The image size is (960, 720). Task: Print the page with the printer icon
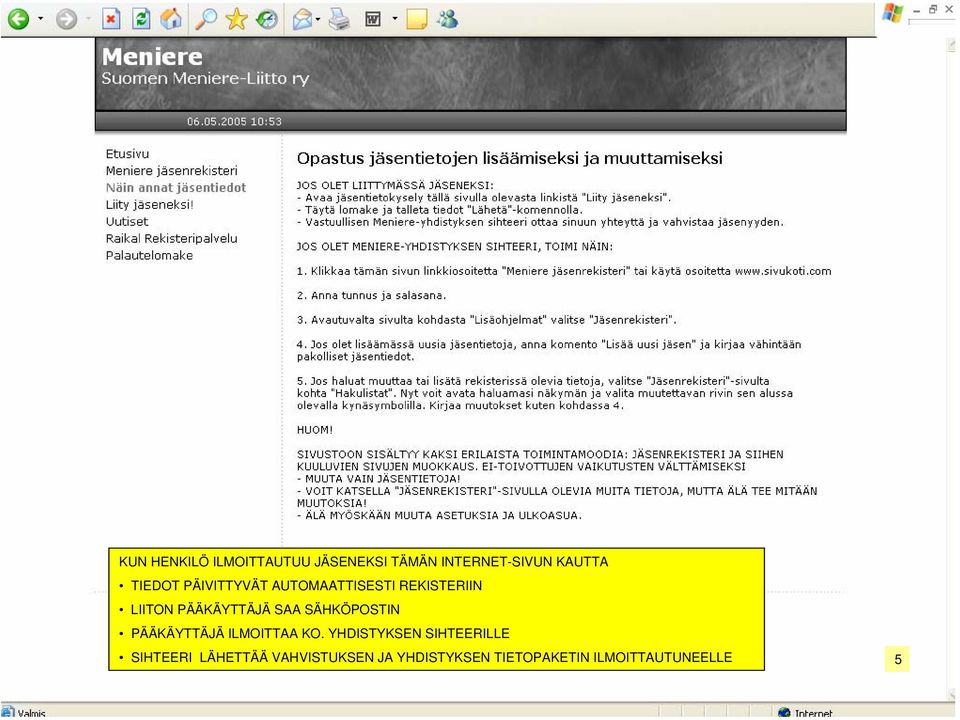coord(339,20)
